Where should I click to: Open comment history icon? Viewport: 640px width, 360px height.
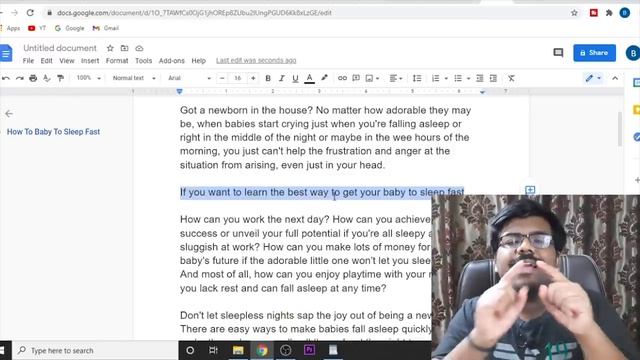[558, 53]
